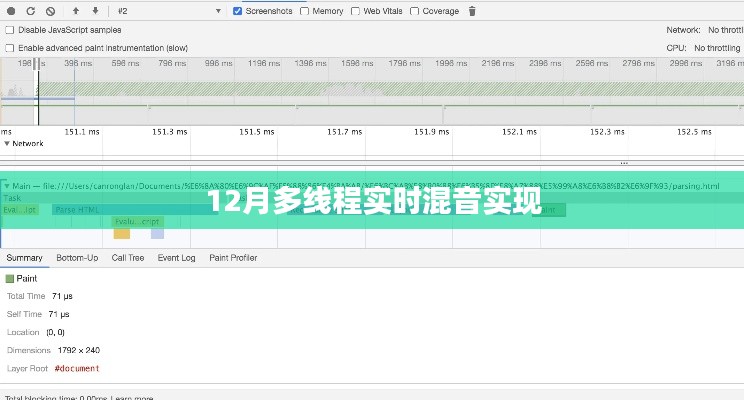Expand the Network track

click(6, 143)
